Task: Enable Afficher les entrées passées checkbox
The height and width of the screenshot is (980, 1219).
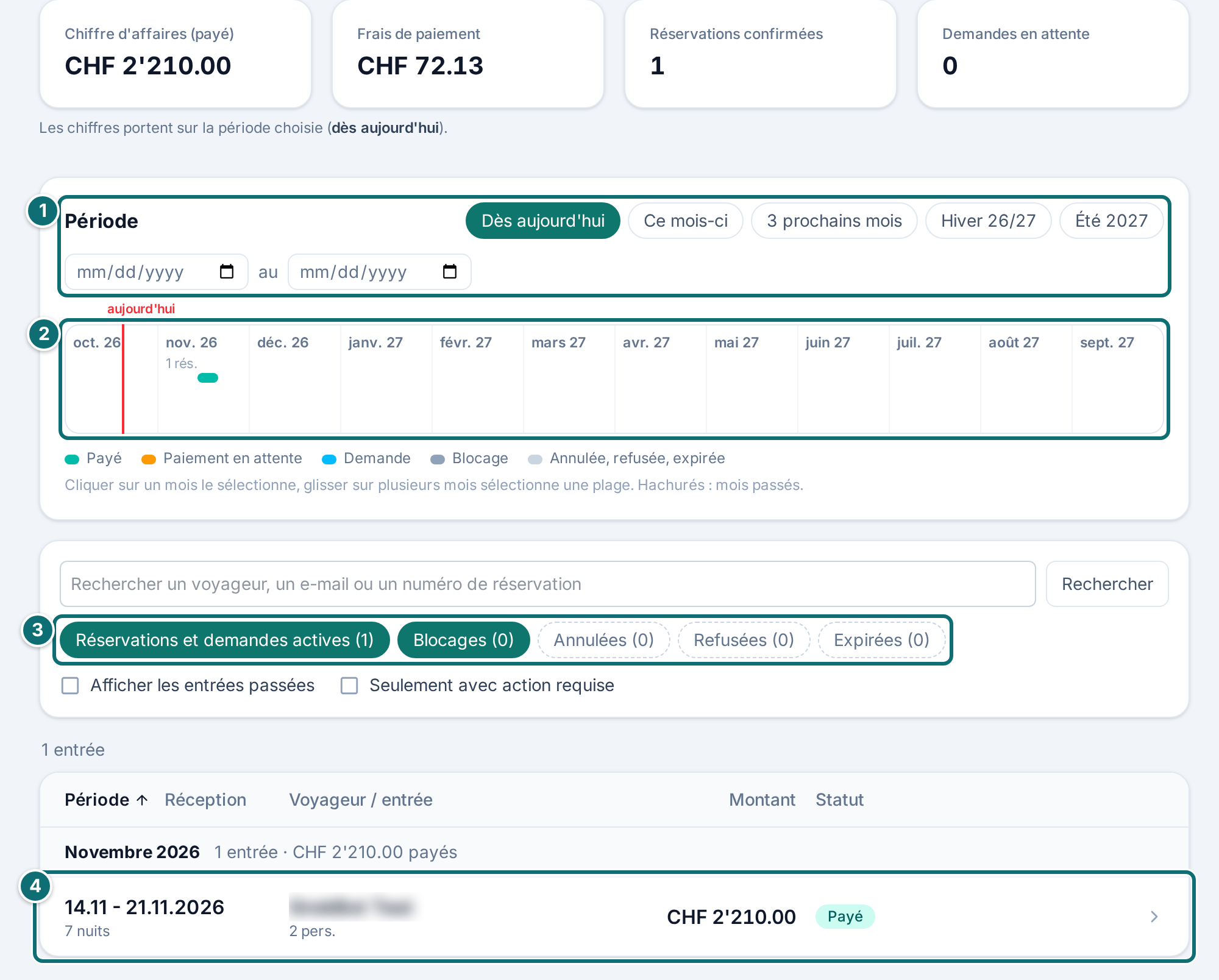Action: coord(71,686)
